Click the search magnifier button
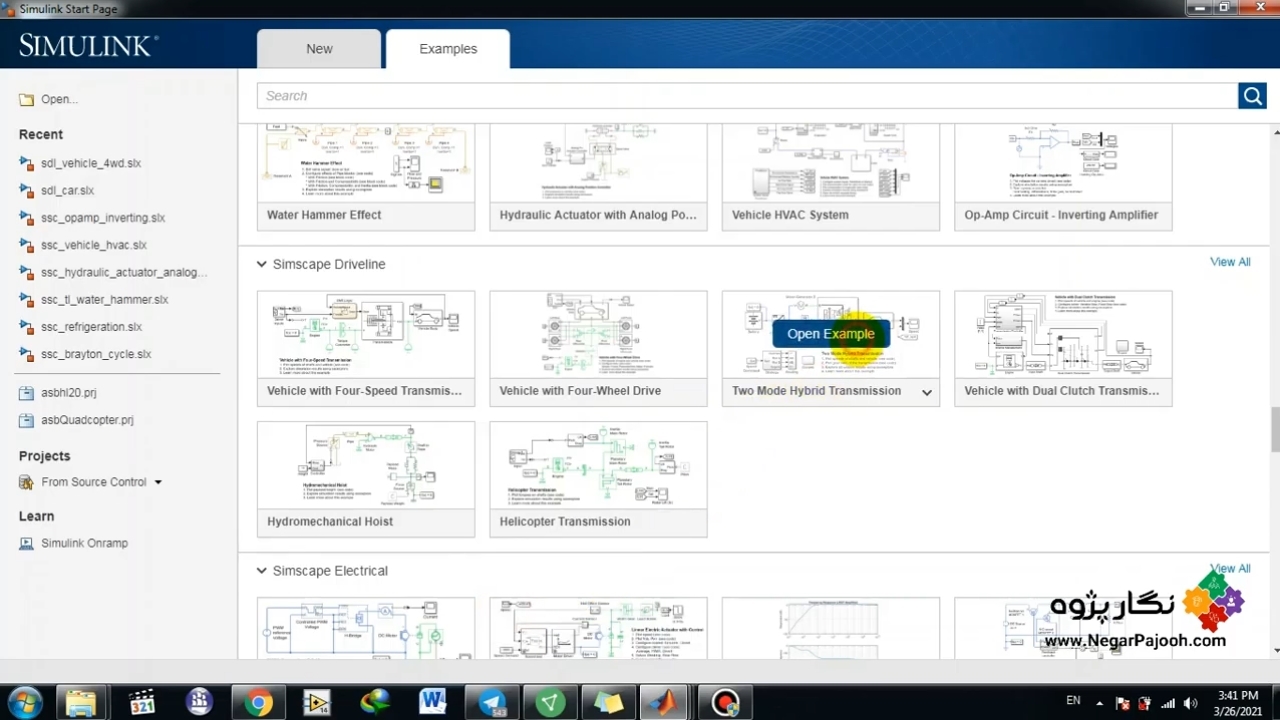Image resolution: width=1280 pixels, height=720 pixels. pos(1252,96)
